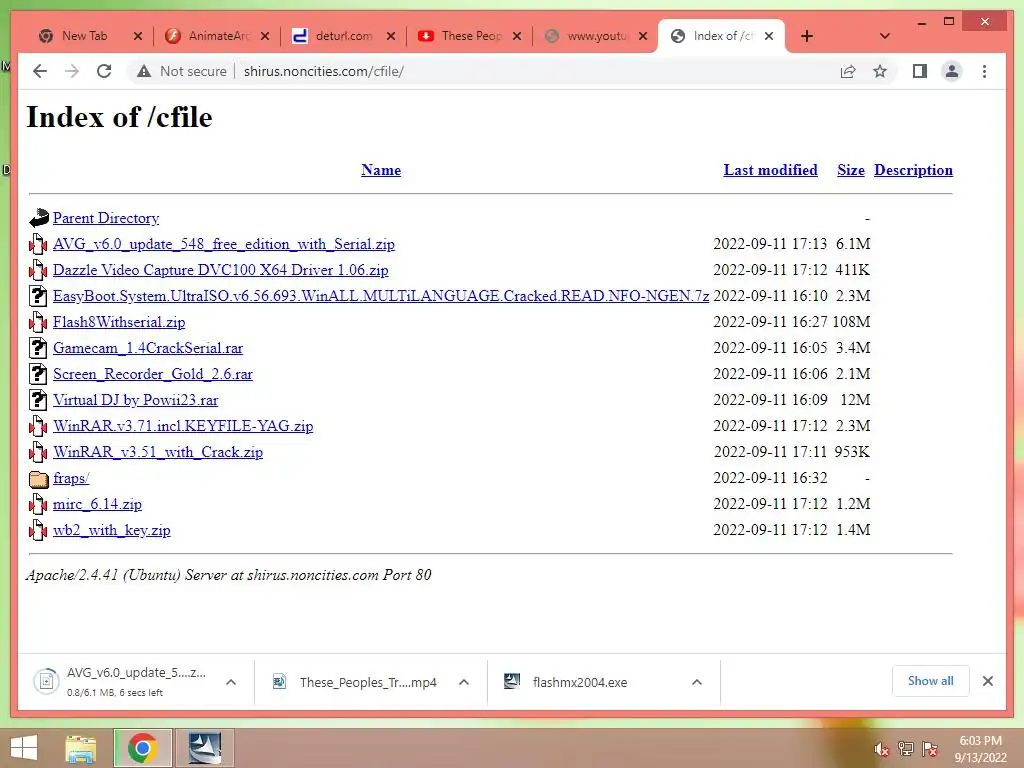Open the Parent Directory link
Image resolution: width=1024 pixels, height=768 pixels.
[x=106, y=218]
